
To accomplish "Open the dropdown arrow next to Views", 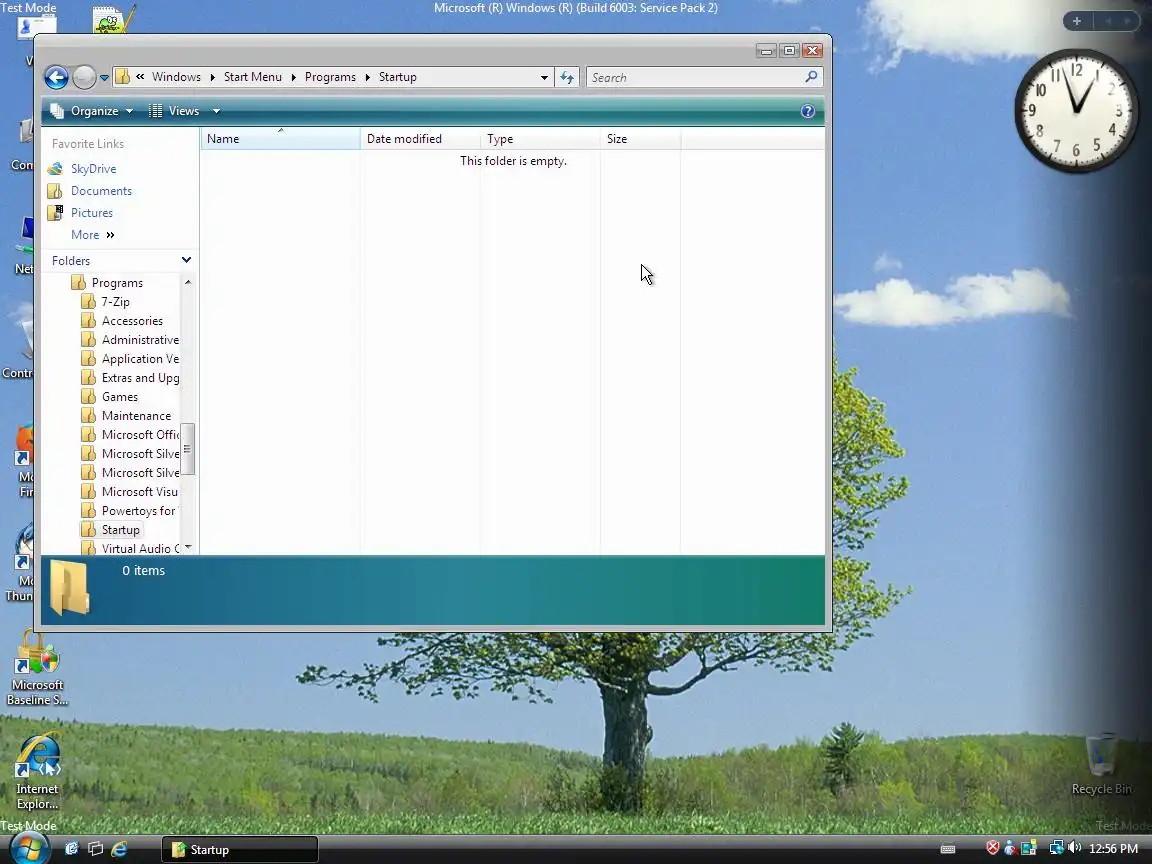I will pyautogui.click(x=216, y=111).
